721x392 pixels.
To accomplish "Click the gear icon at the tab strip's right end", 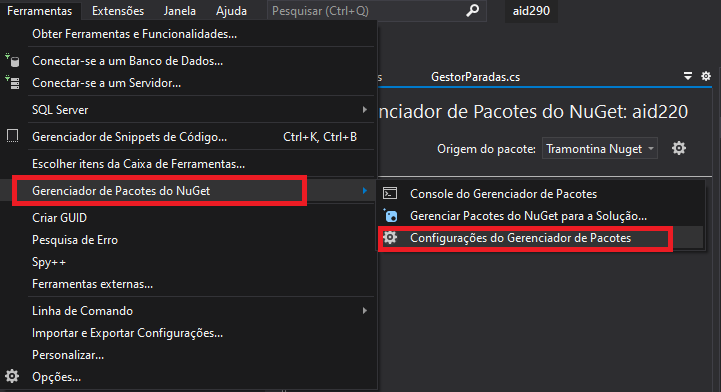I will [x=706, y=76].
